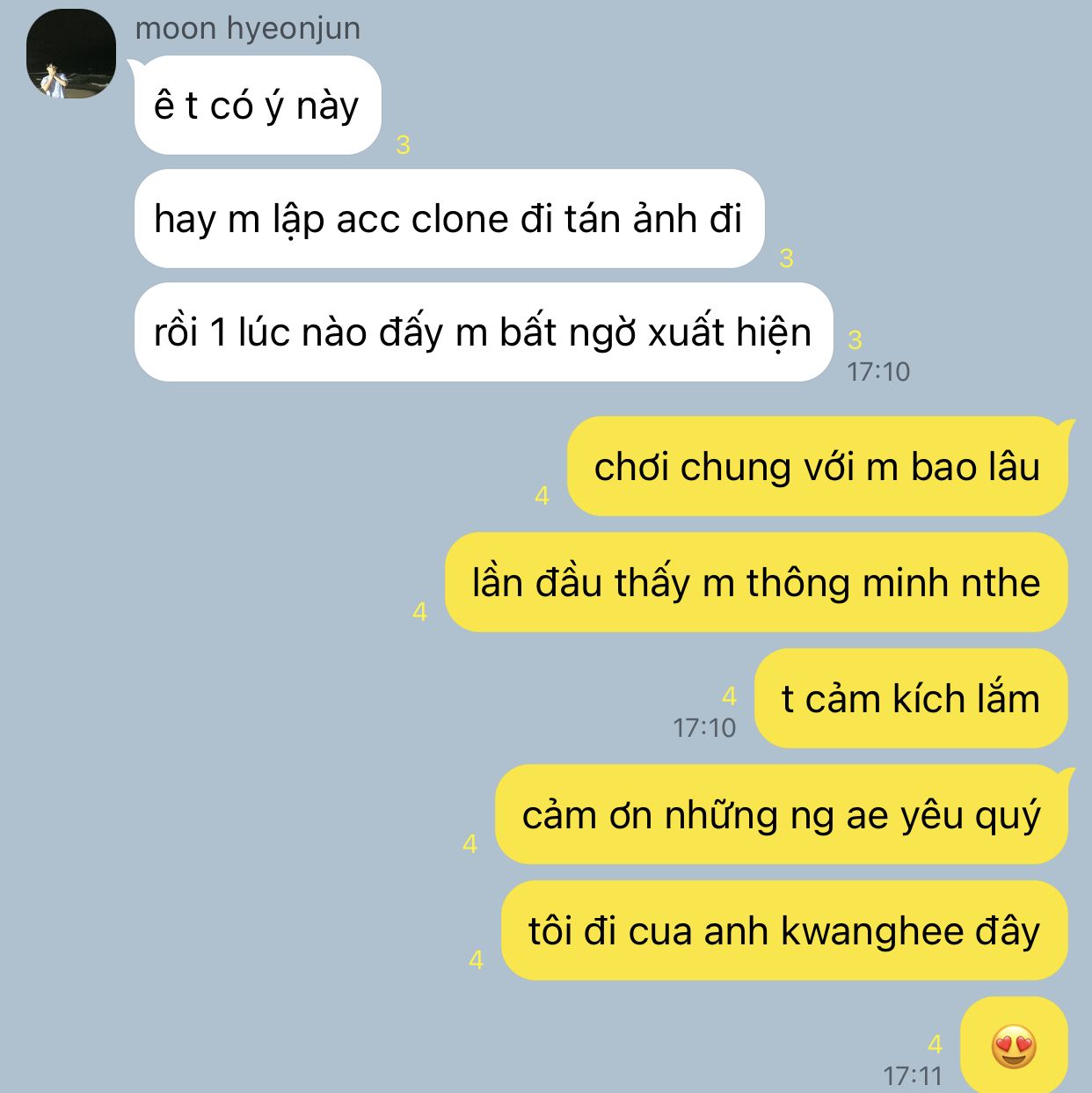Tap the 'tôi đi cua anh kwanghee' message
Viewport: 1092px width, 1093px height.
[784, 930]
